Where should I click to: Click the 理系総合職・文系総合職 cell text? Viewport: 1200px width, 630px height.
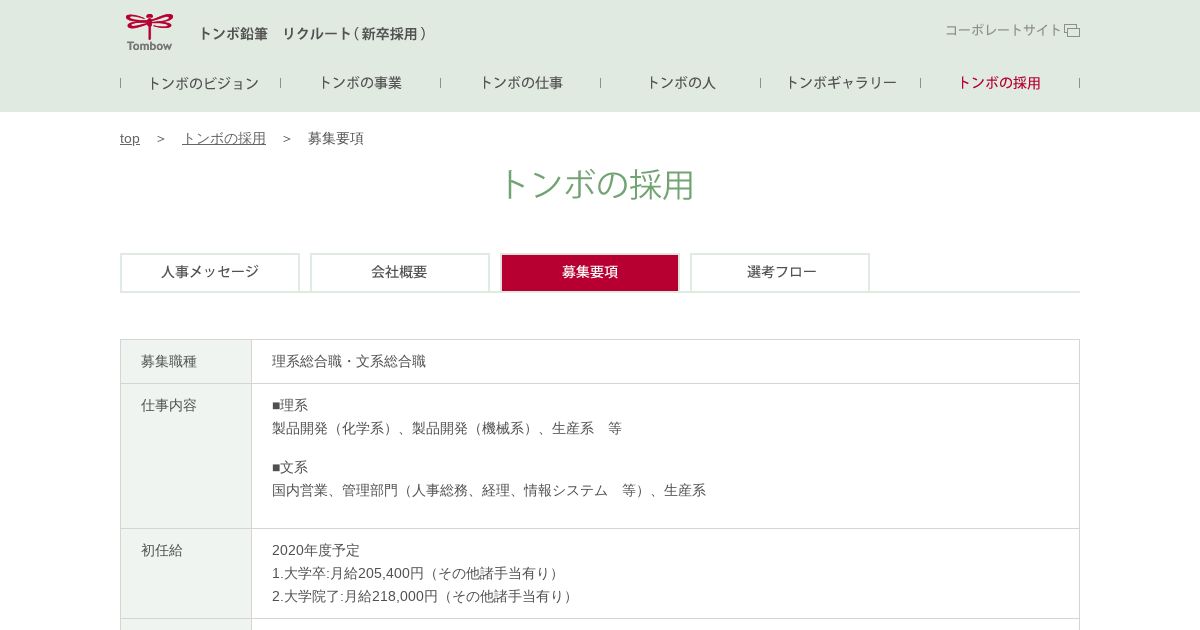[349, 362]
